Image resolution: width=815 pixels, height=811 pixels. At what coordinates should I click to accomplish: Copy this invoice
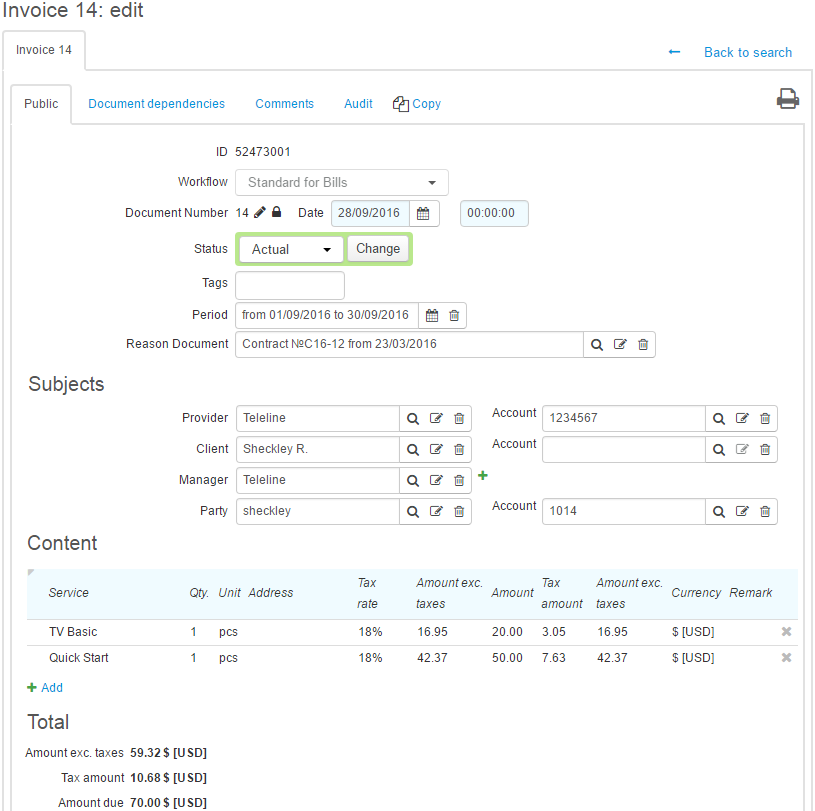417,104
